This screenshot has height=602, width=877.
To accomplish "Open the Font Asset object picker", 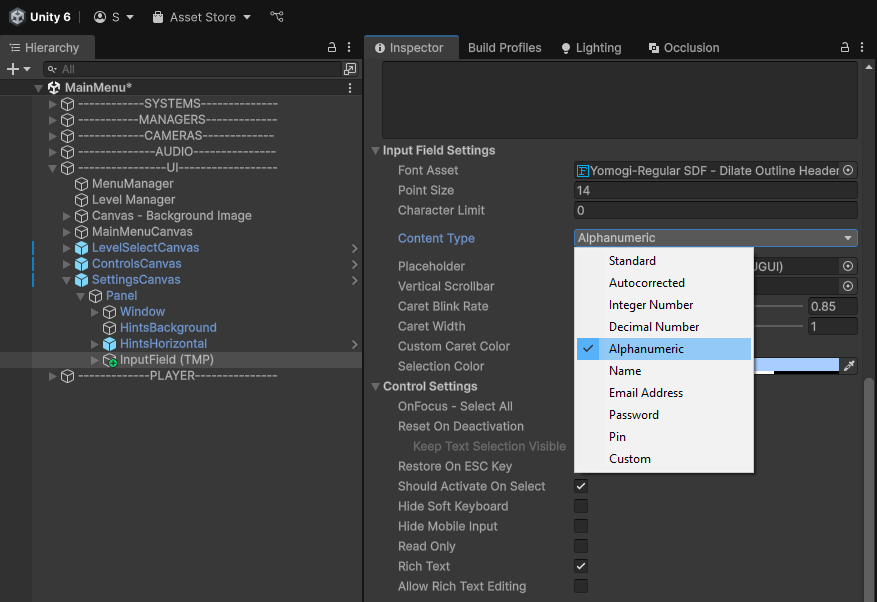I will click(848, 170).
